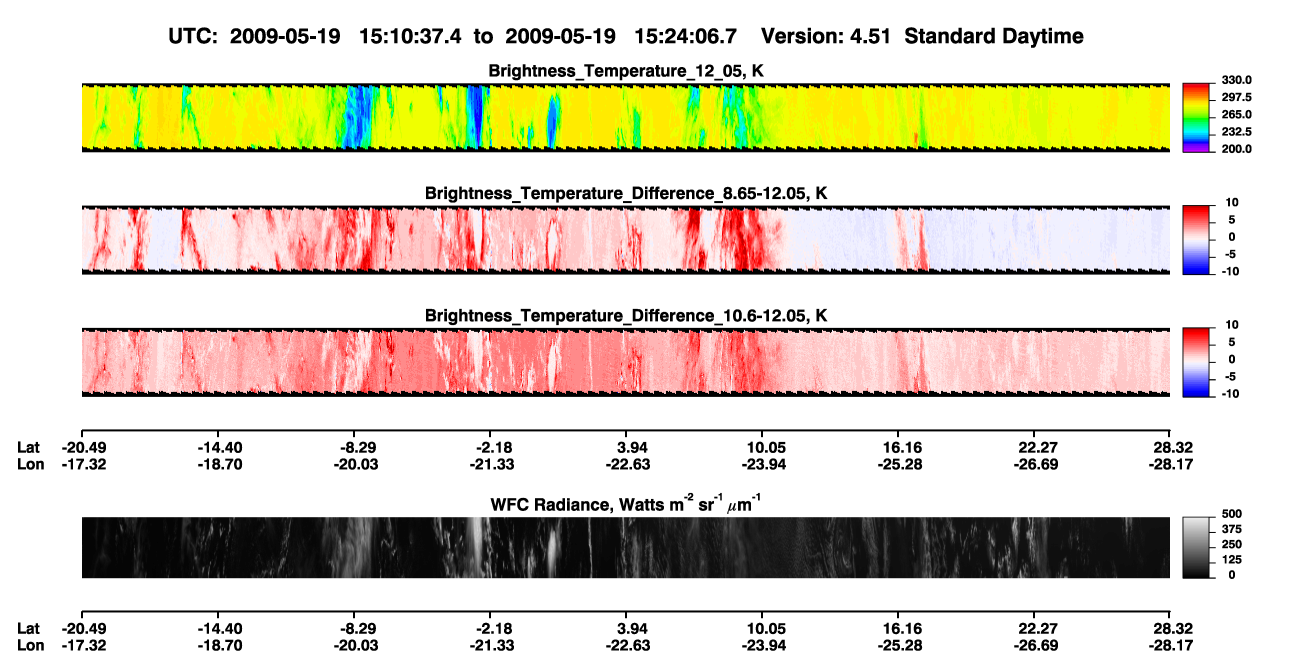Viewport: 1300px width, 667px height.
Task: Click the 330.0 color bar label
Action: [x=1237, y=80]
